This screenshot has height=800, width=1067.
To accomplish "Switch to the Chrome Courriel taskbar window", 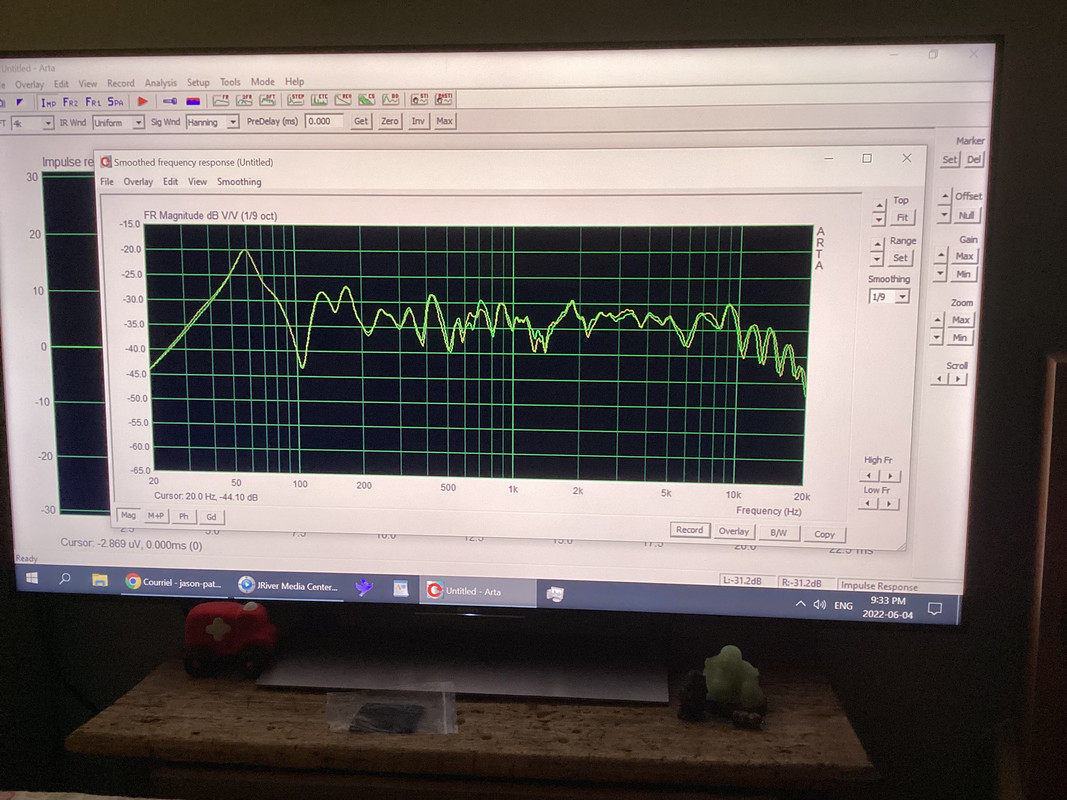I will click(x=174, y=582).
